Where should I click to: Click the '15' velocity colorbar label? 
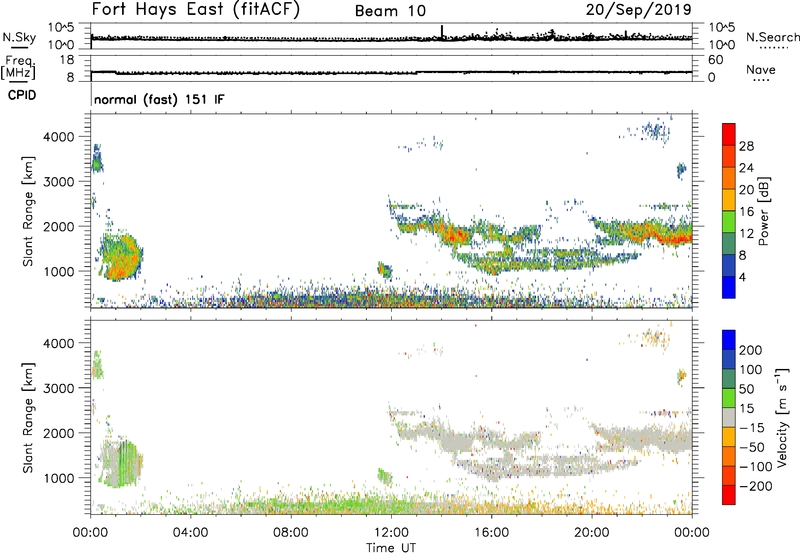[746, 408]
